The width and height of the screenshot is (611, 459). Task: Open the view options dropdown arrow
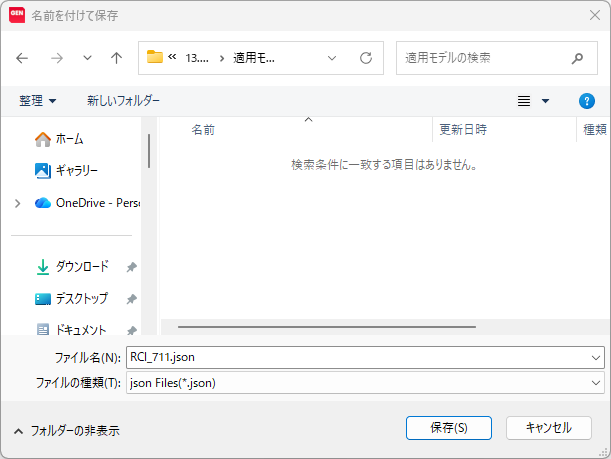coord(545,101)
